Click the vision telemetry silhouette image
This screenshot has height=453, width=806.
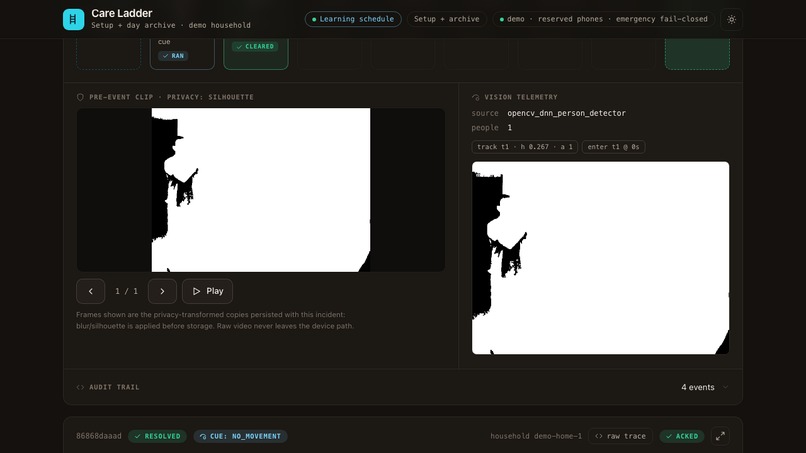(x=600, y=258)
